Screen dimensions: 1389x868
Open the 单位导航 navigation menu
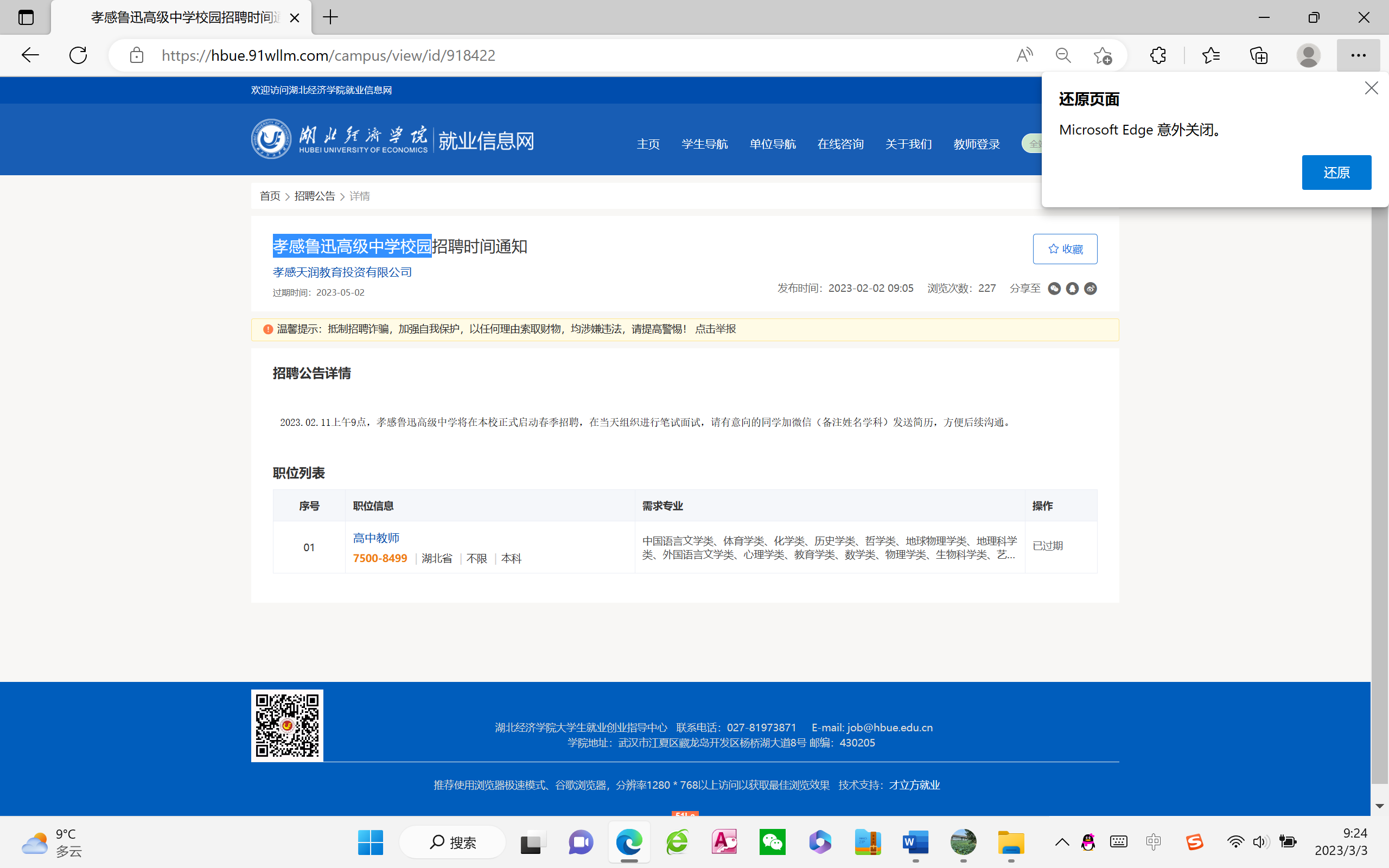coord(772,144)
